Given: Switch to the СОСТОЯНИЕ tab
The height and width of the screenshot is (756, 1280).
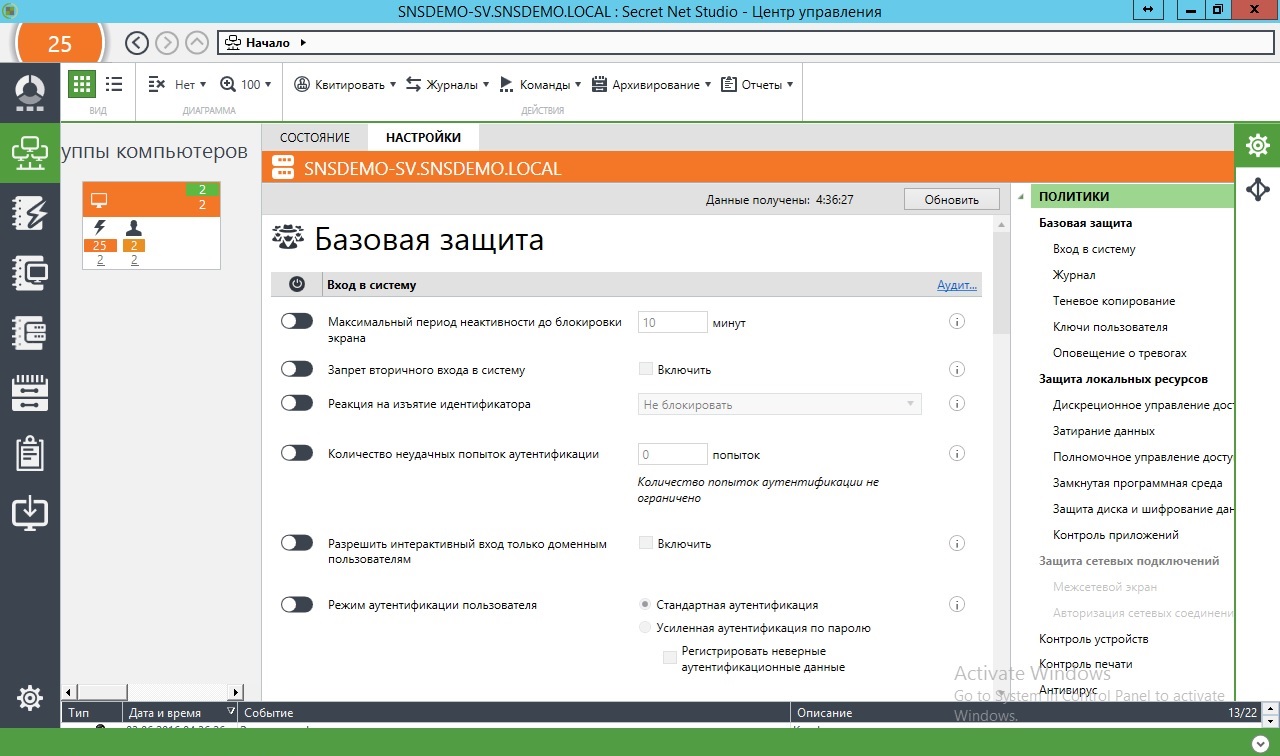Looking at the screenshot, I should click(315, 137).
